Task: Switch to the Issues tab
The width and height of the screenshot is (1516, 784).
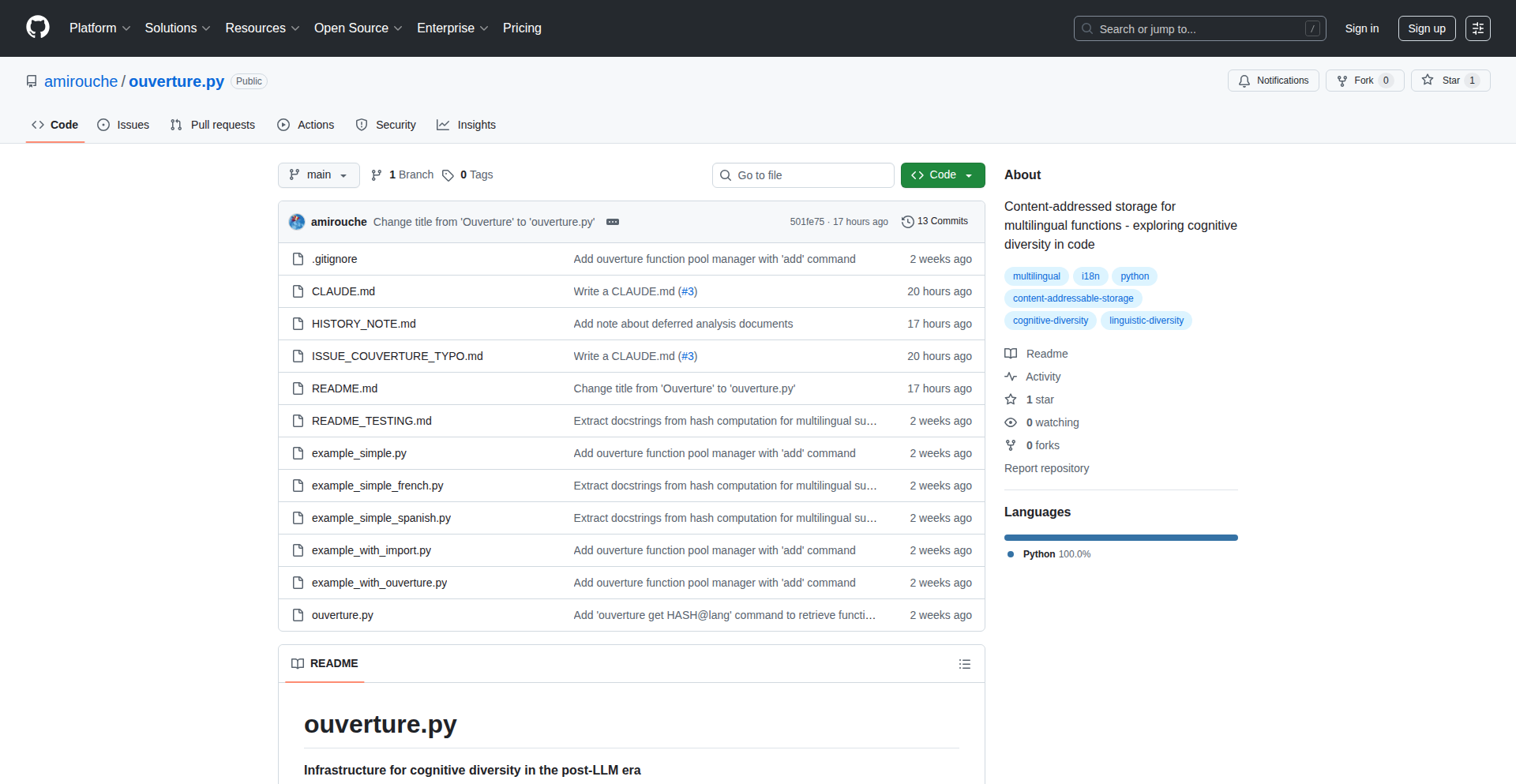Action: coord(123,125)
